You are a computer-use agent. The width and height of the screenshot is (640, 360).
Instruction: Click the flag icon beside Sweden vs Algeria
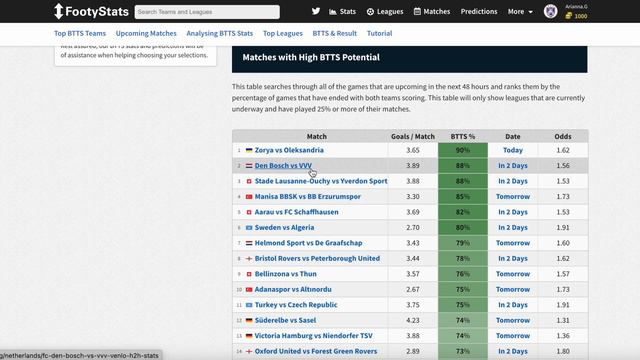click(249, 228)
